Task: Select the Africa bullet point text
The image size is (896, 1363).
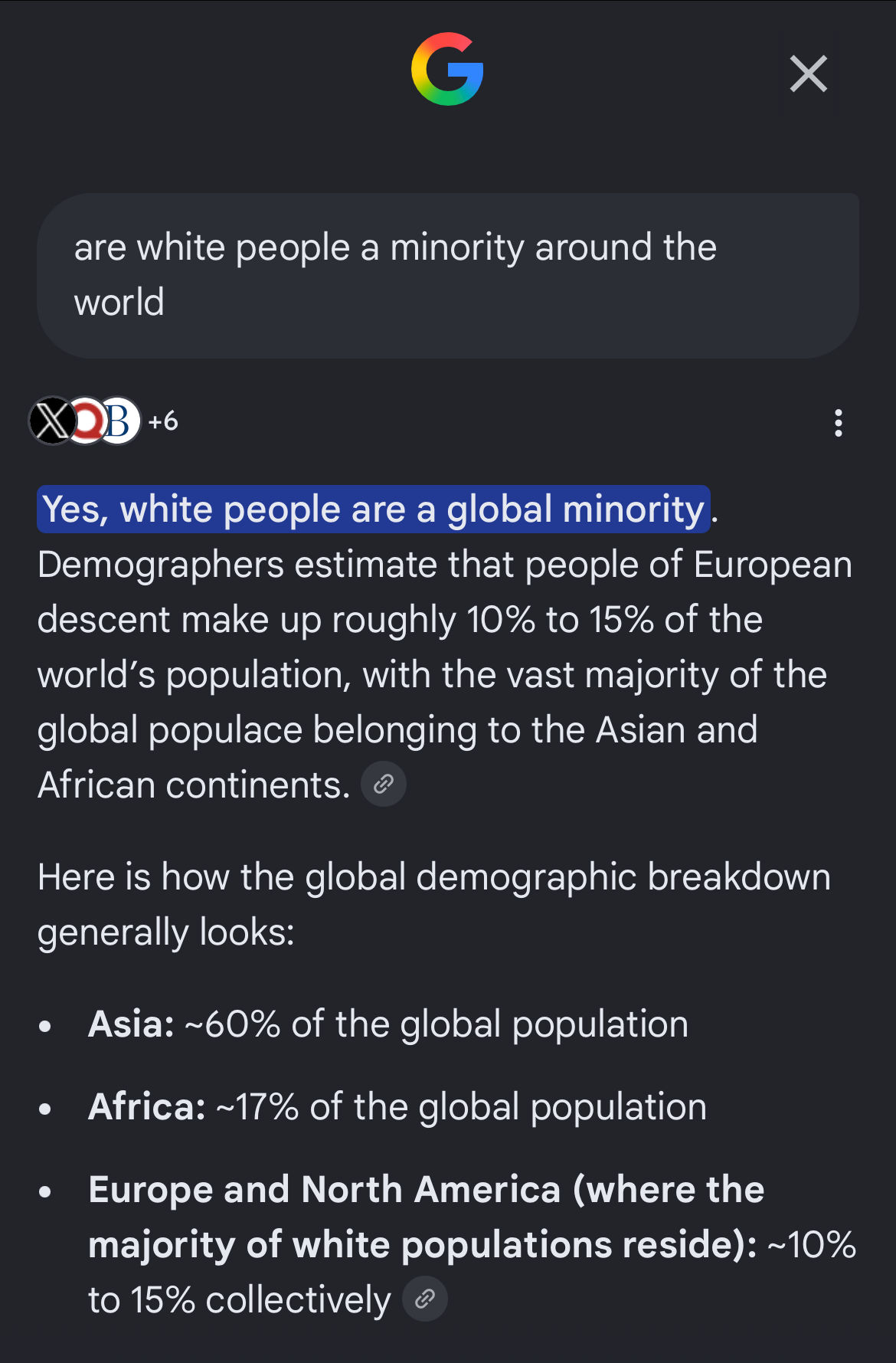Action: tap(397, 1107)
